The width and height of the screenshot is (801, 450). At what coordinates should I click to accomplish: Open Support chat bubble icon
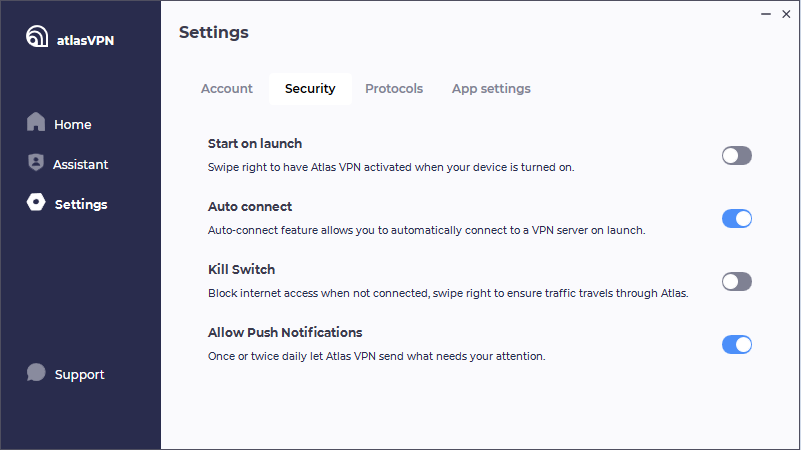pos(36,372)
